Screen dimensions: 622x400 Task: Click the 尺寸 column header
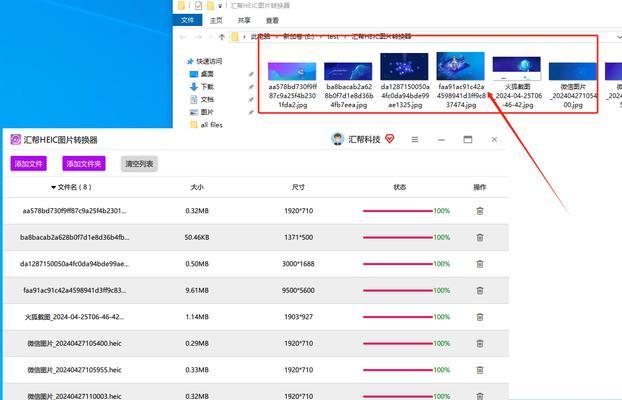click(298, 187)
